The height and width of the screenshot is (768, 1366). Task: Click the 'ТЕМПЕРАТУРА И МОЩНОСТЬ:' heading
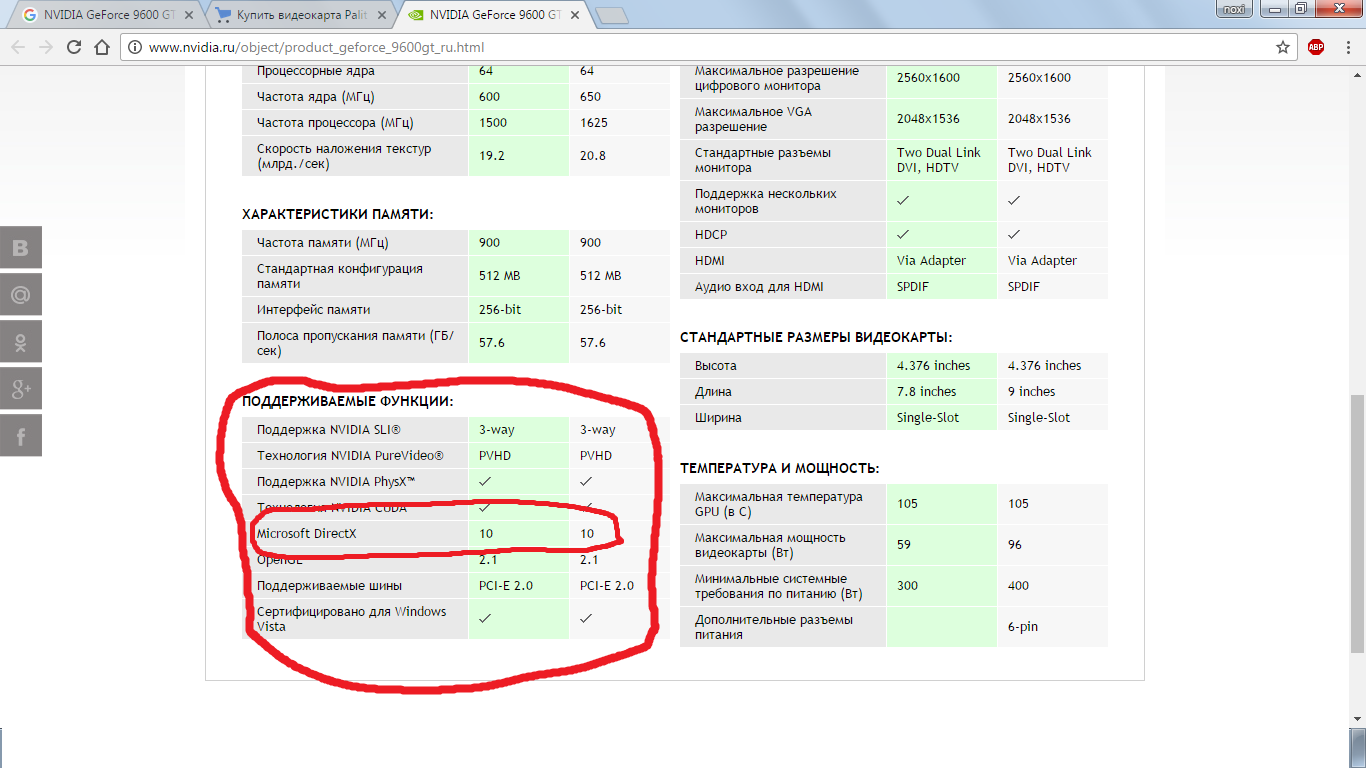[x=780, y=468]
